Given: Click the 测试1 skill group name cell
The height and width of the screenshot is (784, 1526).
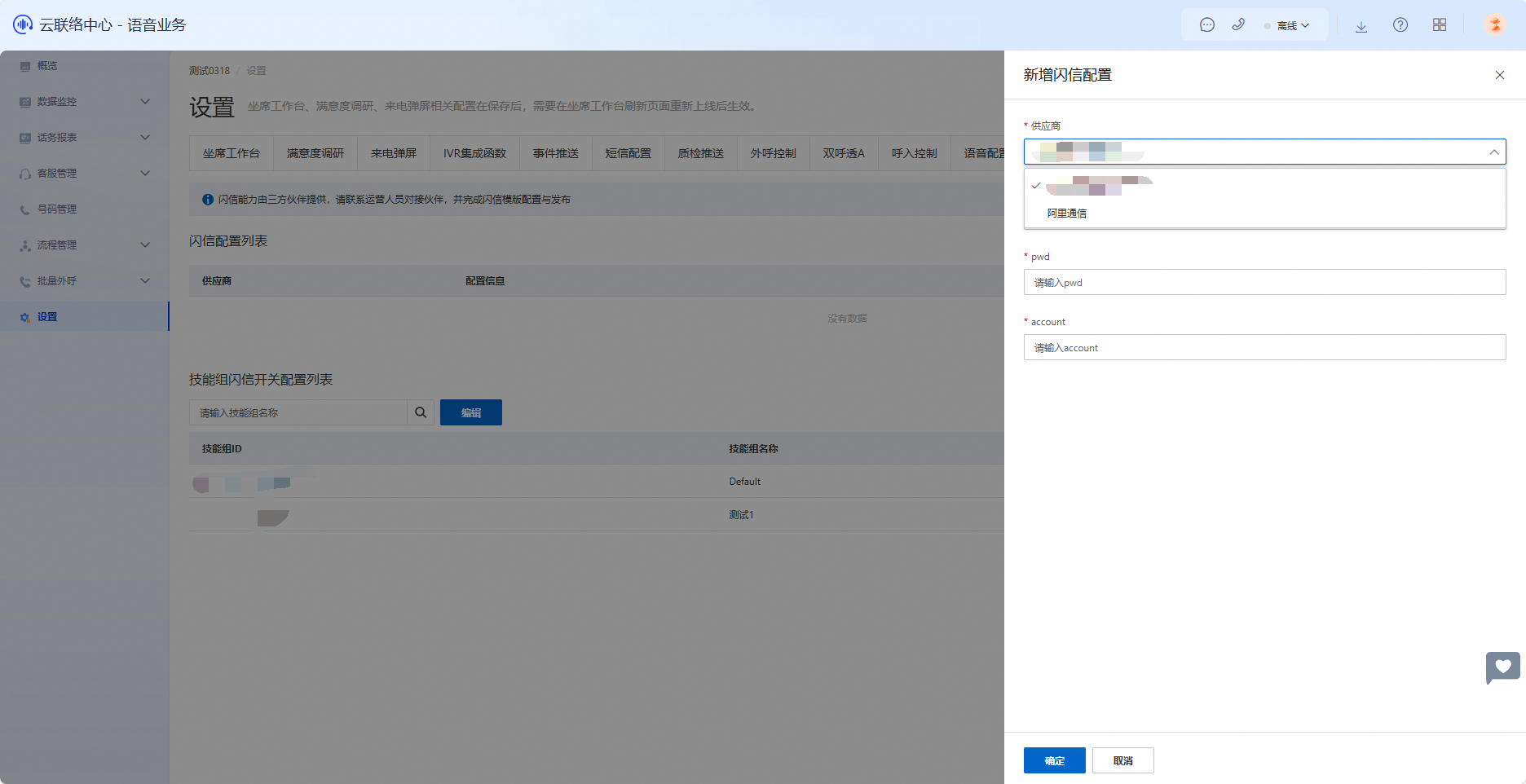Looking at the screenshot, I should pyautogui.click(x=741, y=515).
